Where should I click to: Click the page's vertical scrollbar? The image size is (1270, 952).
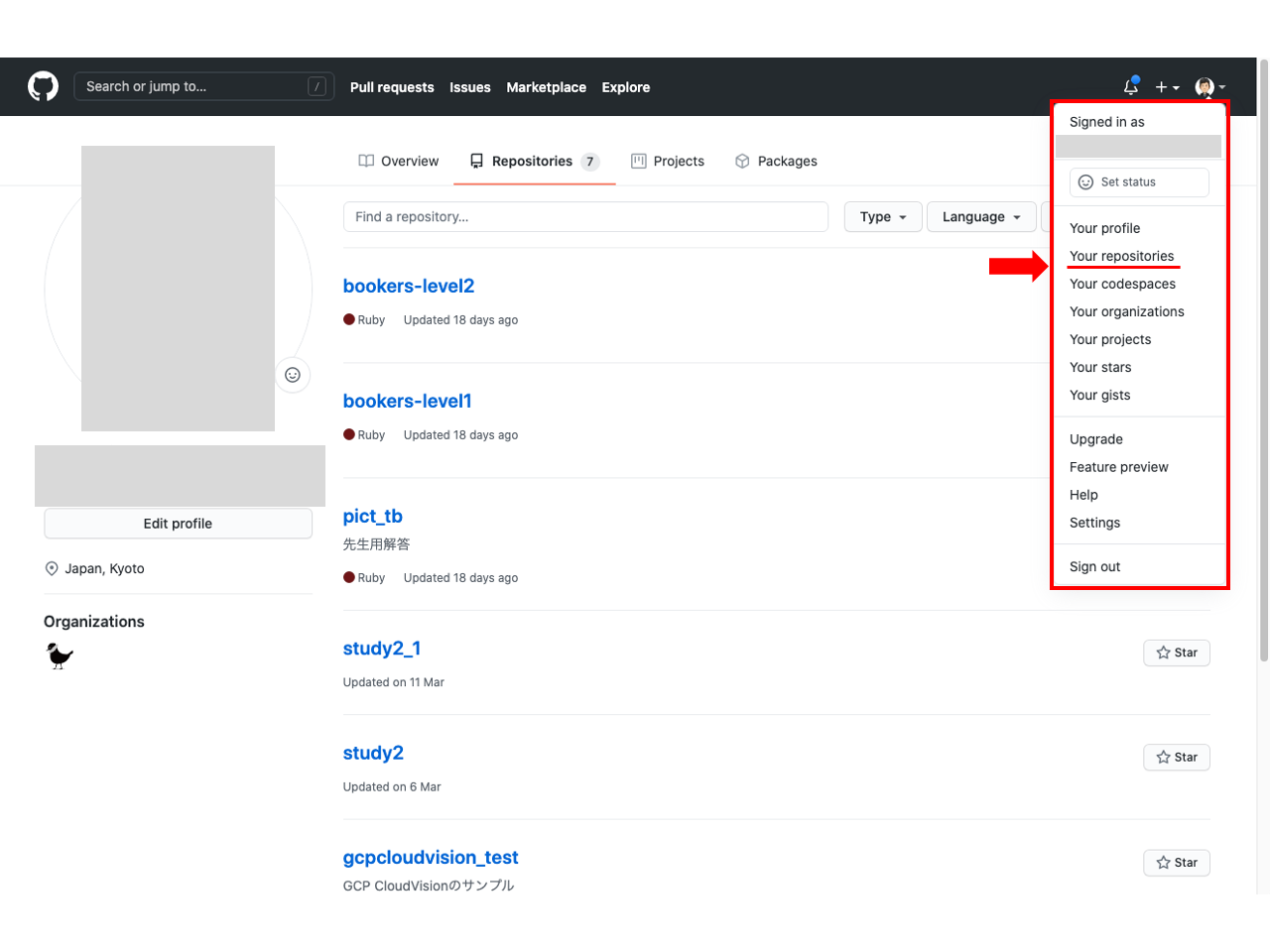(1263, 359)
